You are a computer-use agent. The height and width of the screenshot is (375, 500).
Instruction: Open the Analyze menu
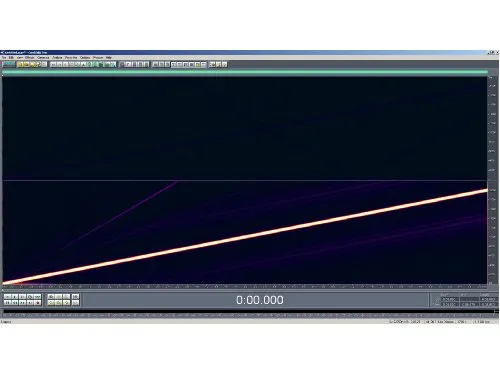coord(57,58)
